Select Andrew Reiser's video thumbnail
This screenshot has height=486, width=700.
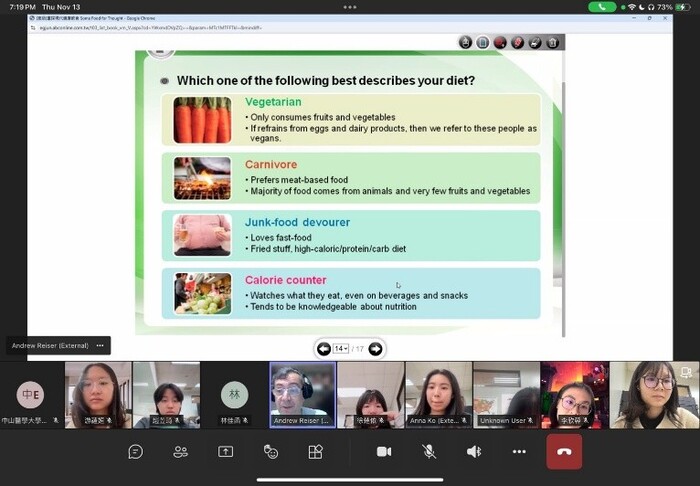click(x=301, y=394)
